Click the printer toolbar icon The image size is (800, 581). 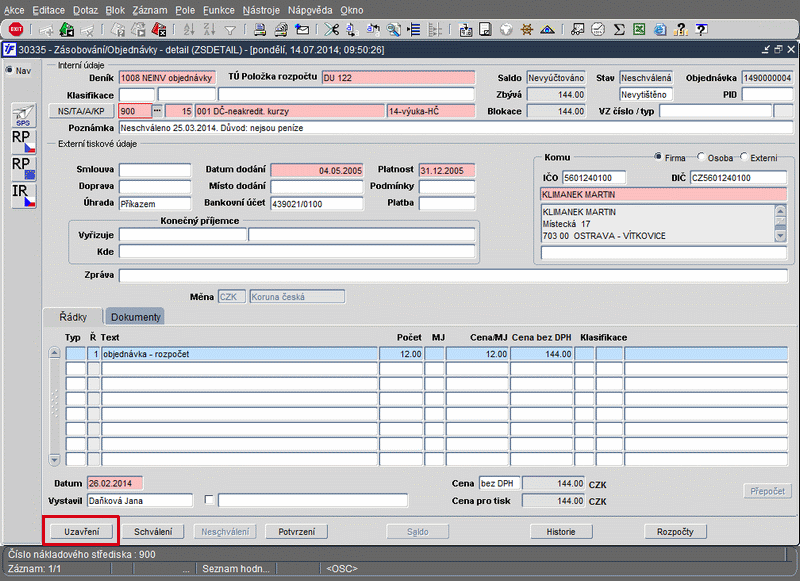tap(260, 30)
